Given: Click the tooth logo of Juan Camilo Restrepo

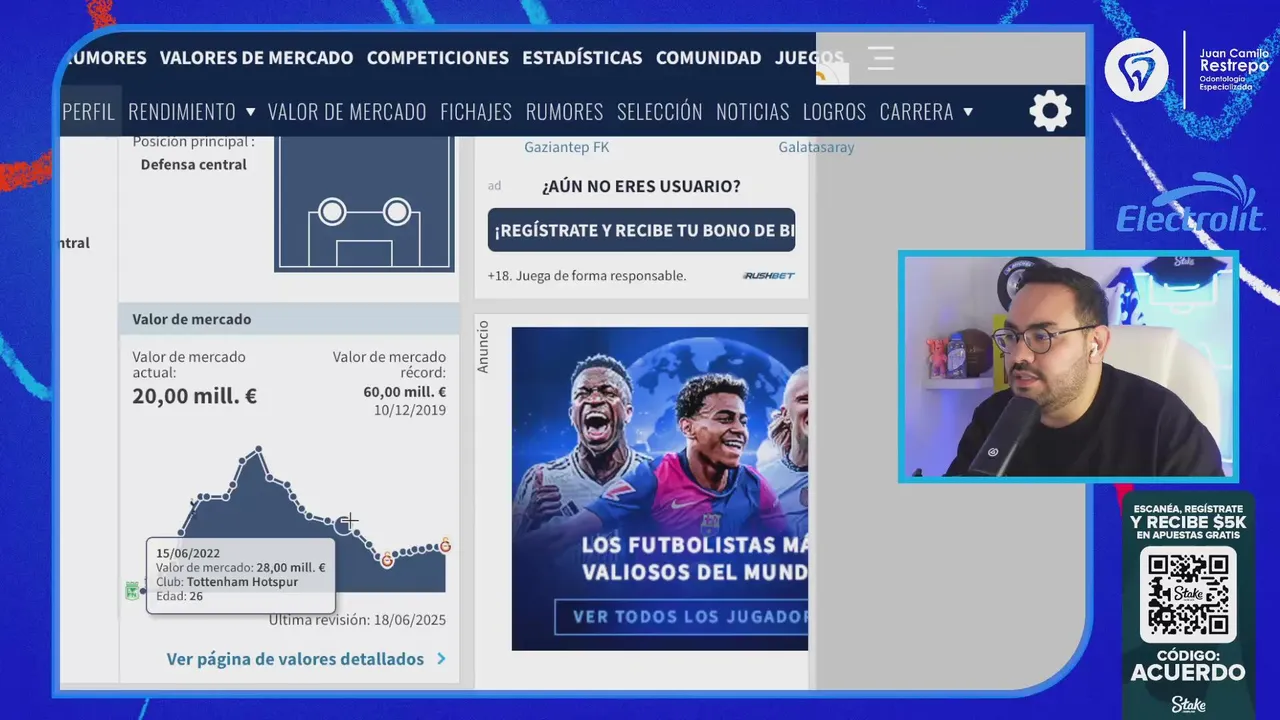Looking at the screenshot, I should tap(1136, 70).
